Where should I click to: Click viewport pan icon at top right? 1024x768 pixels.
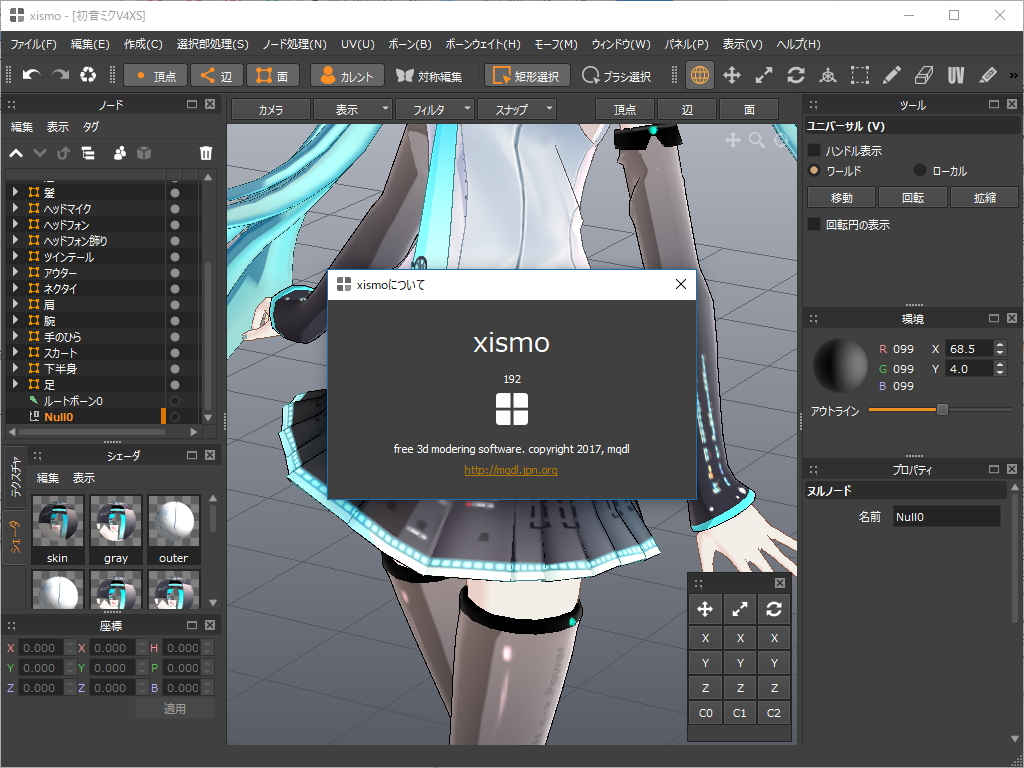(x=733, y=140)
